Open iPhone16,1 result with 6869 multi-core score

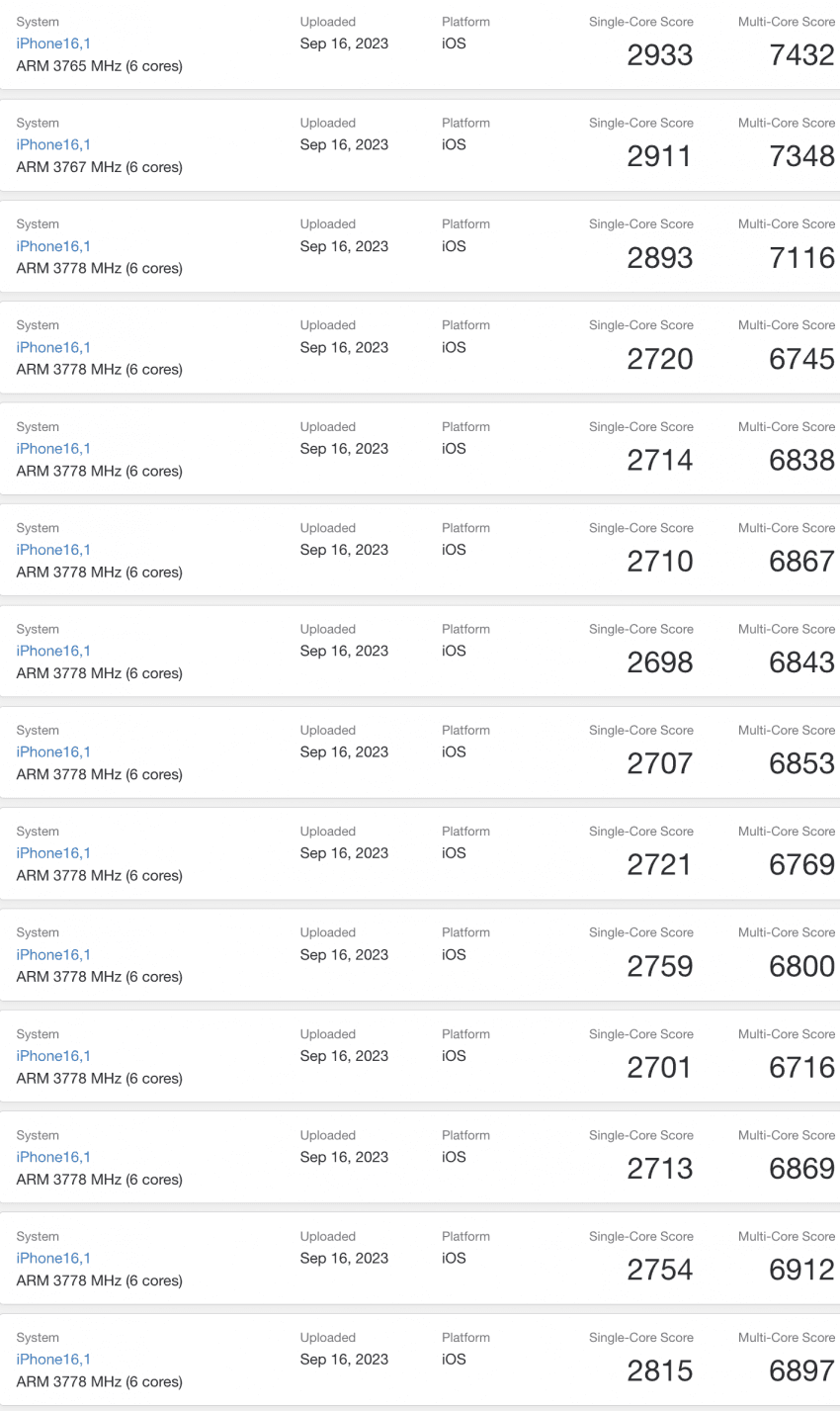coord(53,1157)
